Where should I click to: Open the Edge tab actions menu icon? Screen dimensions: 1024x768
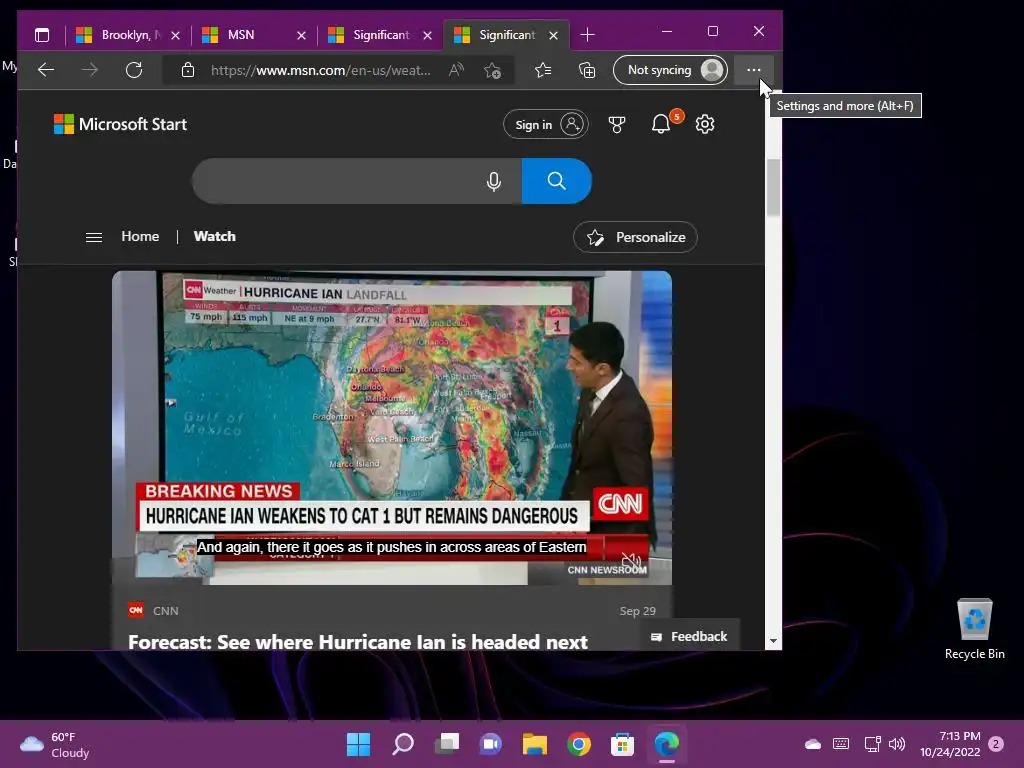(42, 35)
